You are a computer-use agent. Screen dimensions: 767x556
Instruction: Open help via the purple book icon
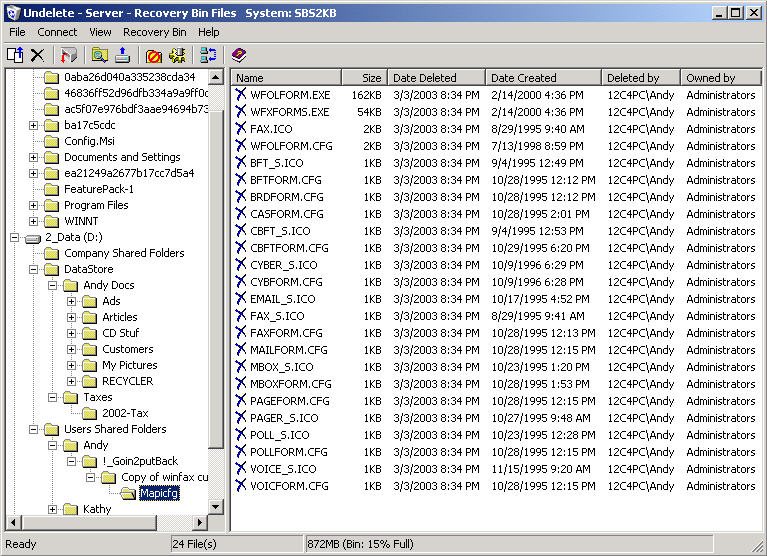pos(239,55)
